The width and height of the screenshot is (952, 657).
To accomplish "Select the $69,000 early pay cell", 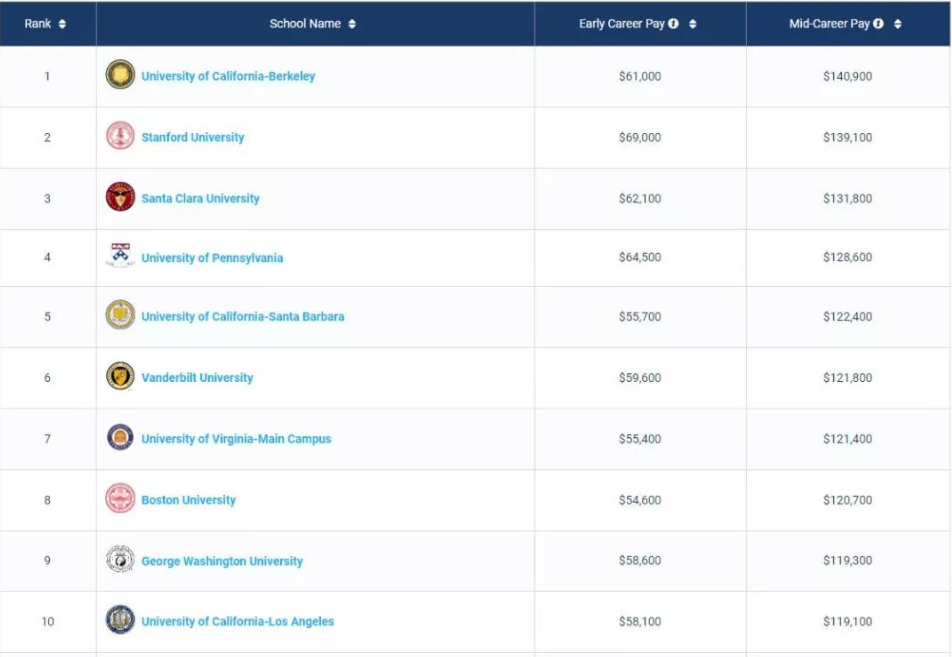I will [x=640, y=138].
